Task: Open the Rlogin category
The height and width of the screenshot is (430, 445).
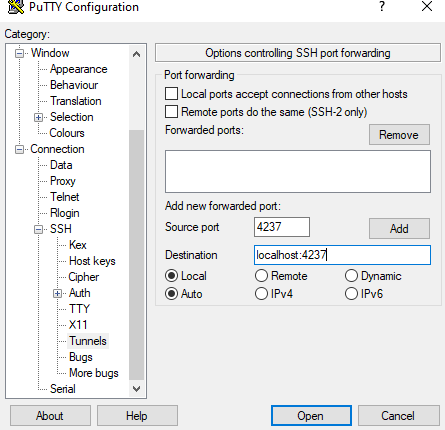Action: tap(65, 213)
